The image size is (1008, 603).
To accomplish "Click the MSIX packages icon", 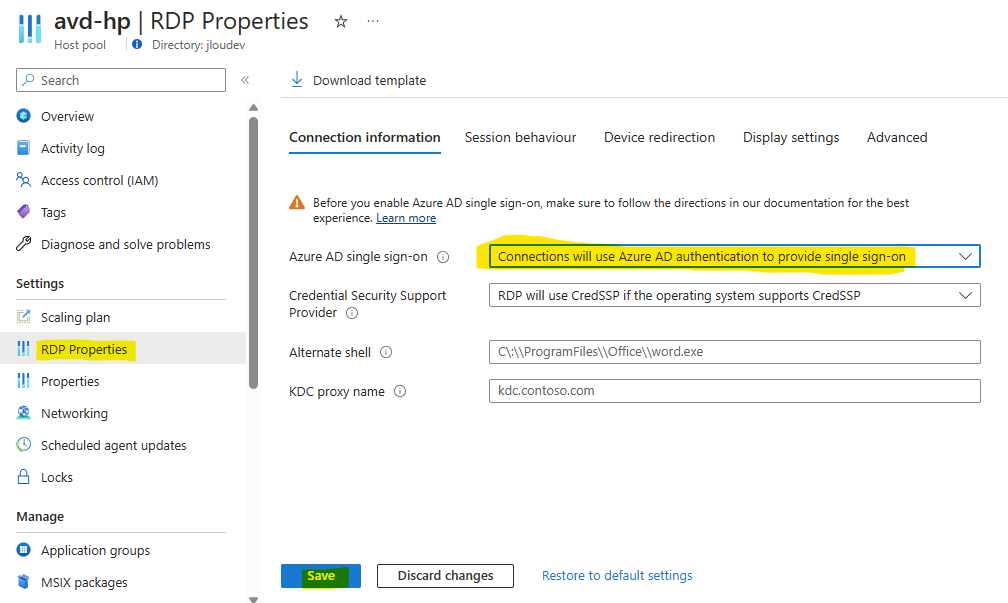I will coord(23,582).
